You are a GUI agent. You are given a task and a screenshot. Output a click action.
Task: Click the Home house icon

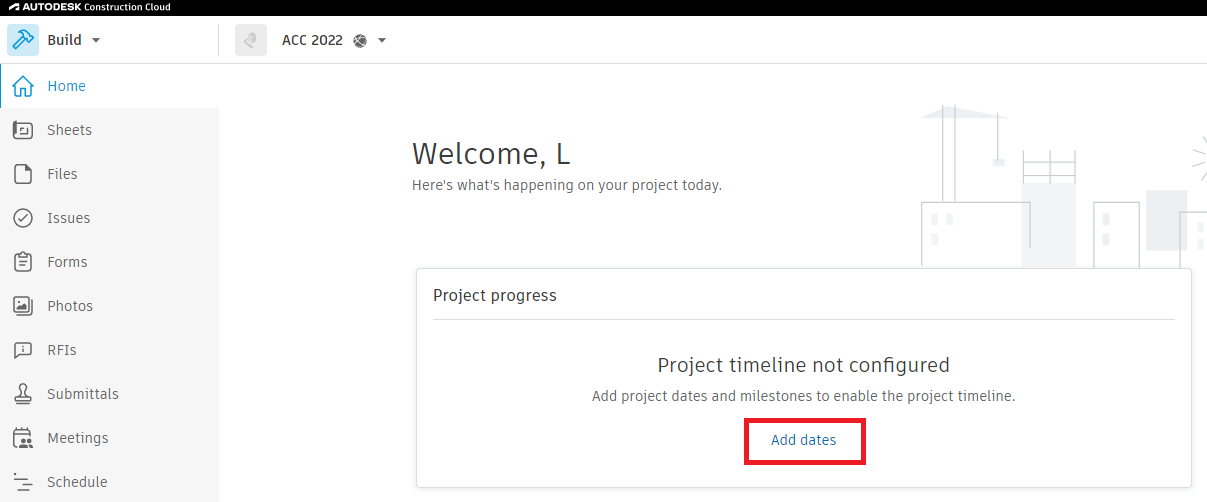point(23,87)
